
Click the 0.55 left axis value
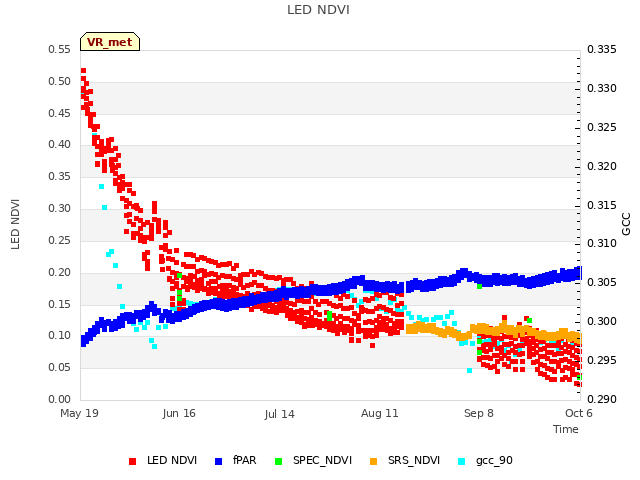point(59,49)
